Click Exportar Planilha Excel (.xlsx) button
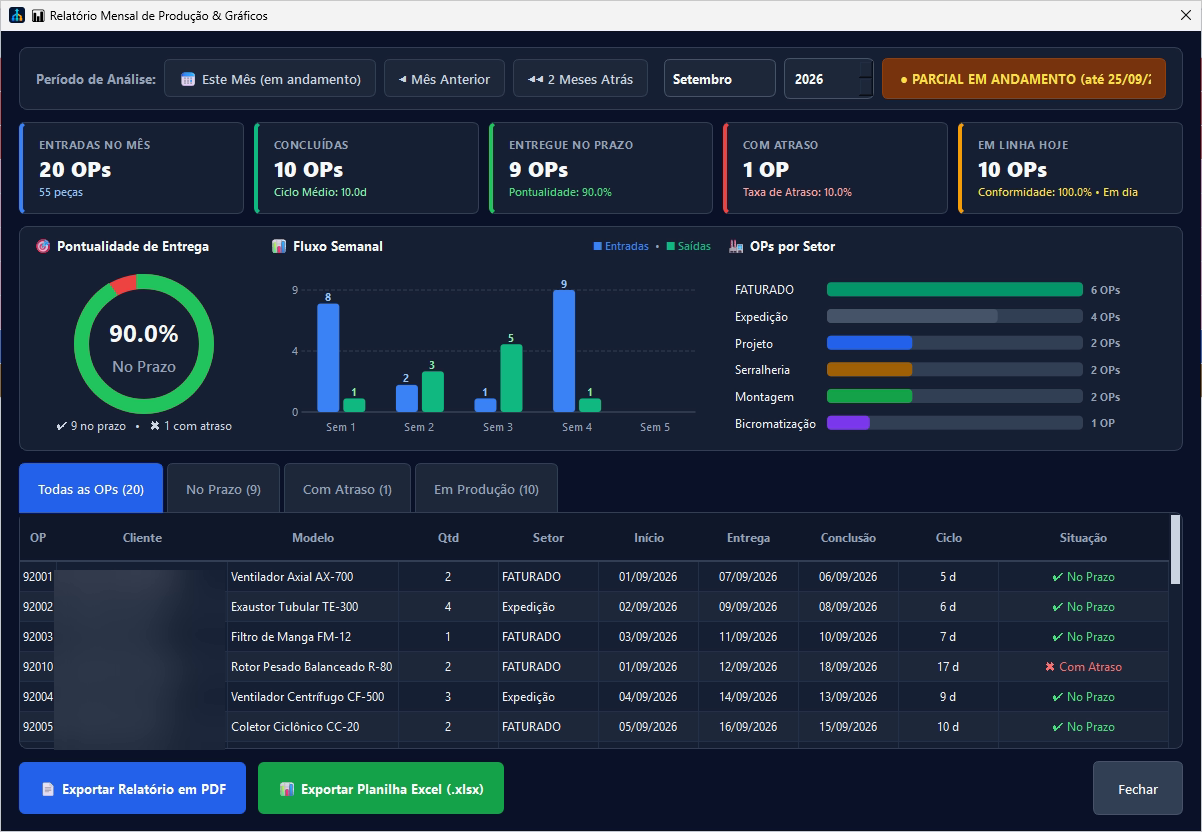Viewport: 1202px width, 832px height. [x=381, y=788]
